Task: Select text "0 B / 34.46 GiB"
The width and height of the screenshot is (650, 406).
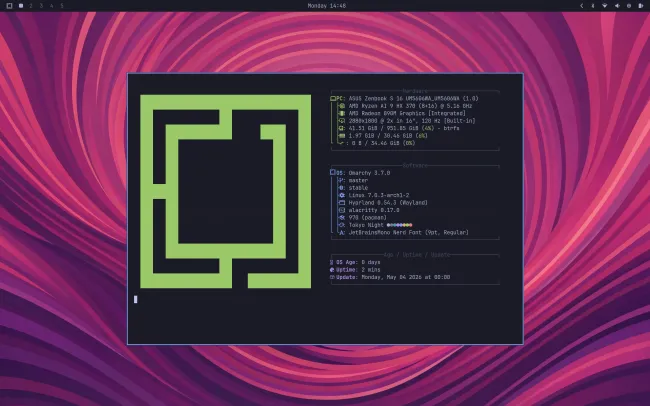Action: 375,143
